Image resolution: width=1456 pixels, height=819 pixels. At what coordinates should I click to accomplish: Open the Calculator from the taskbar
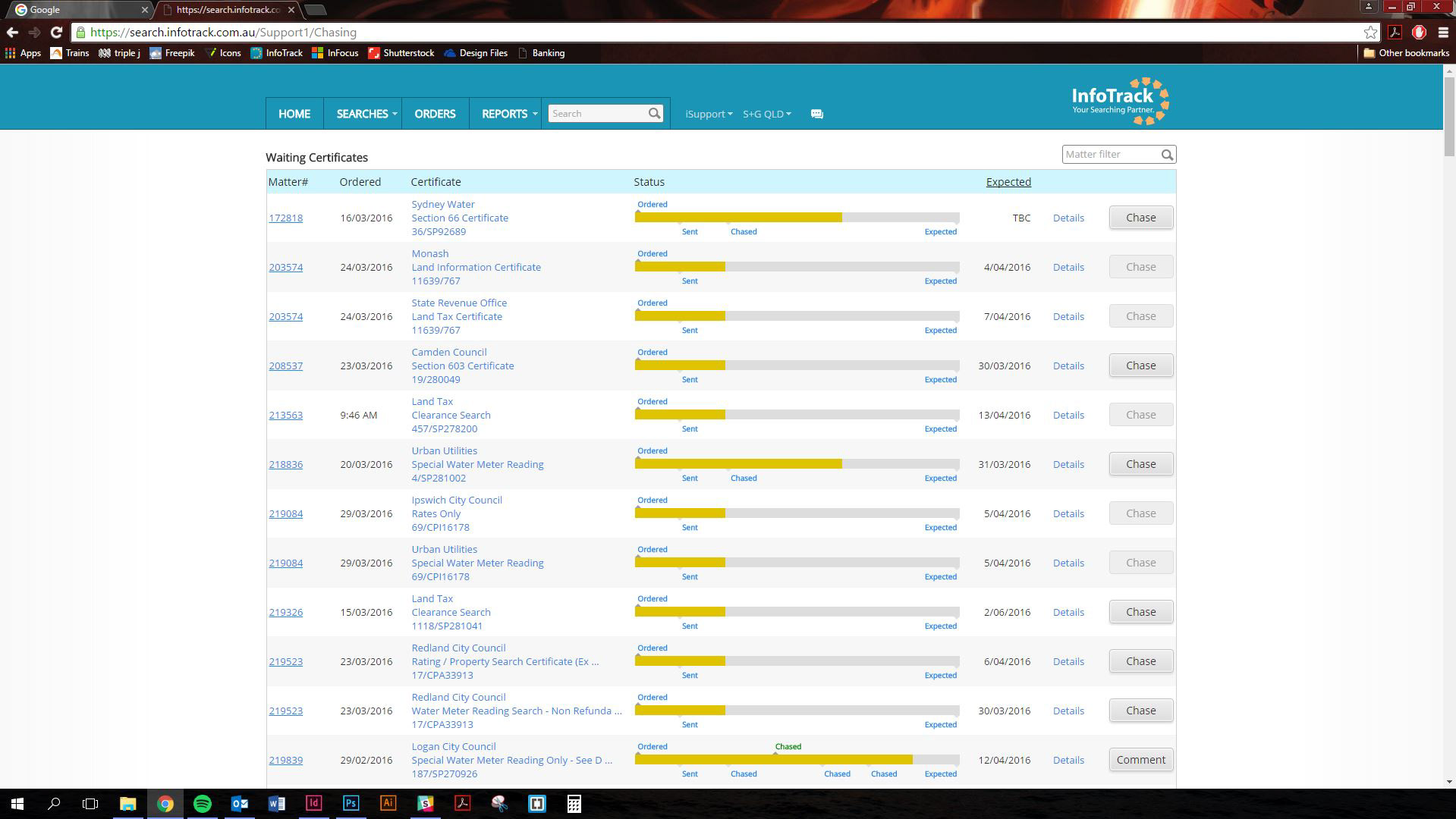pyautogui.click(x=574, y=804)
